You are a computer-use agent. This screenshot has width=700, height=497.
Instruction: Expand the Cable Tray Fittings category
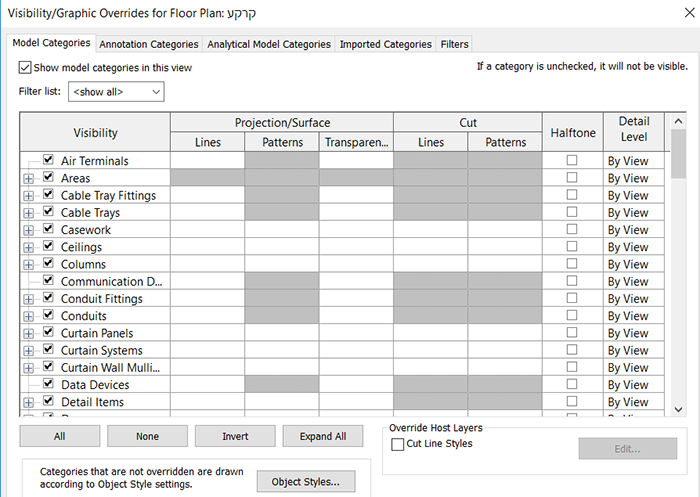pos(28,196)
